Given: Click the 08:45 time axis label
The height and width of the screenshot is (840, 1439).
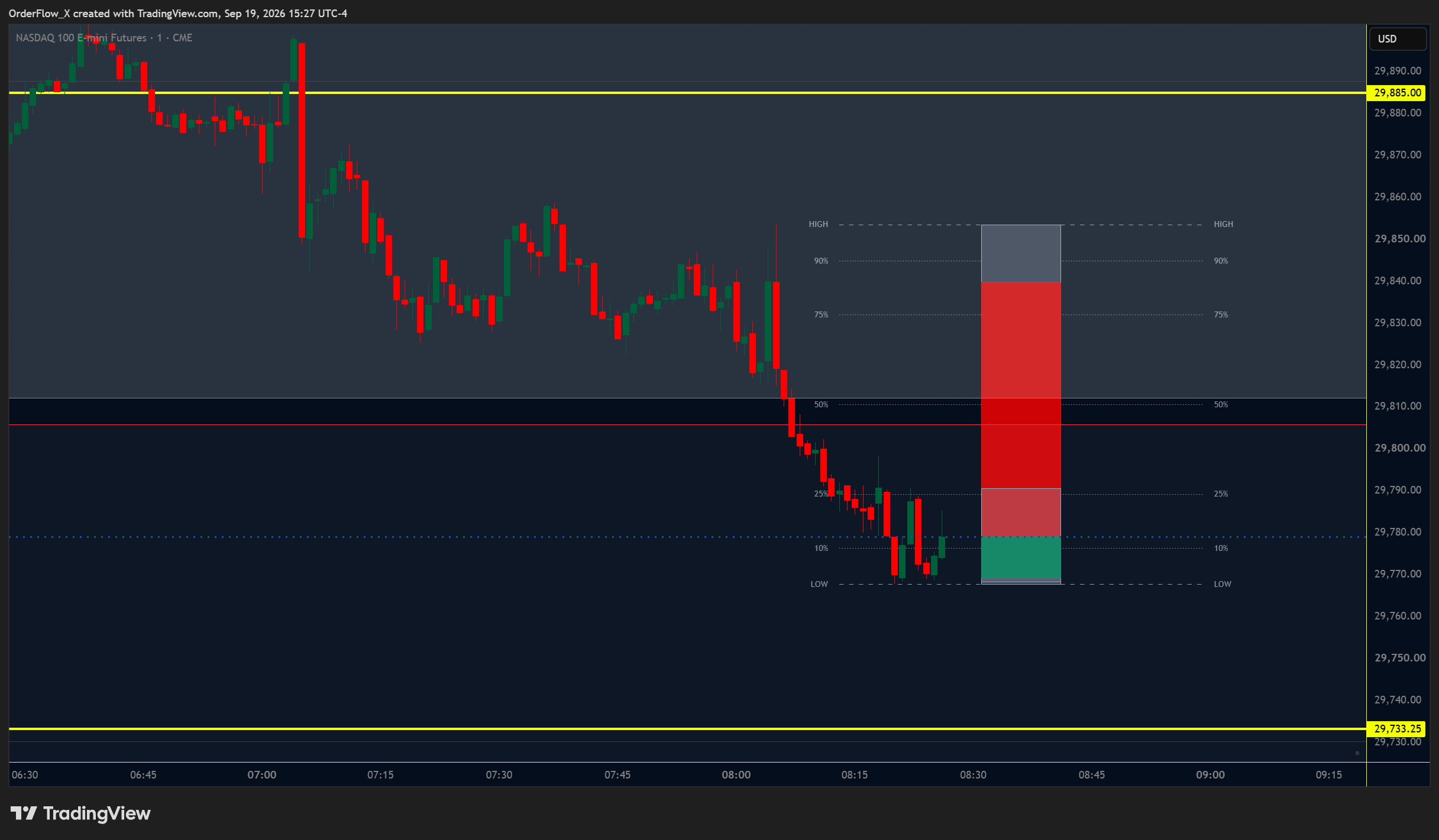Looking at the screenshot, I should 1092,775.
